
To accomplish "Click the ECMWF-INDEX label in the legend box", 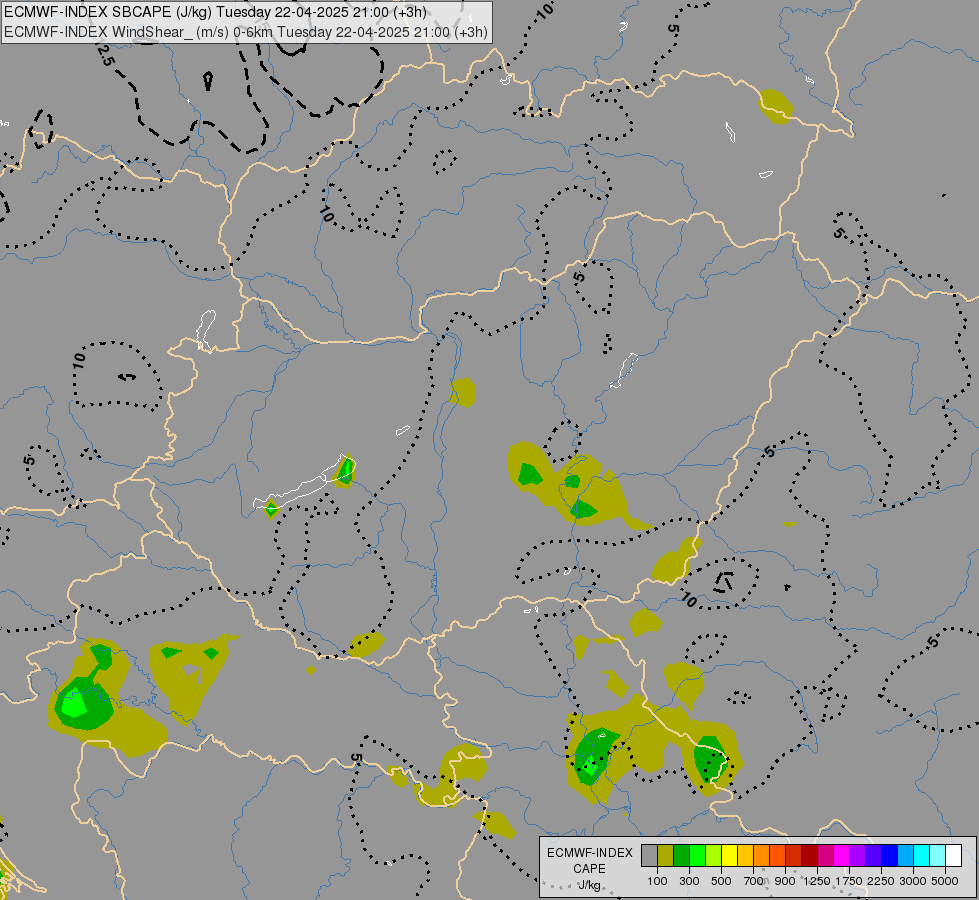I will (x=590, y=853).
